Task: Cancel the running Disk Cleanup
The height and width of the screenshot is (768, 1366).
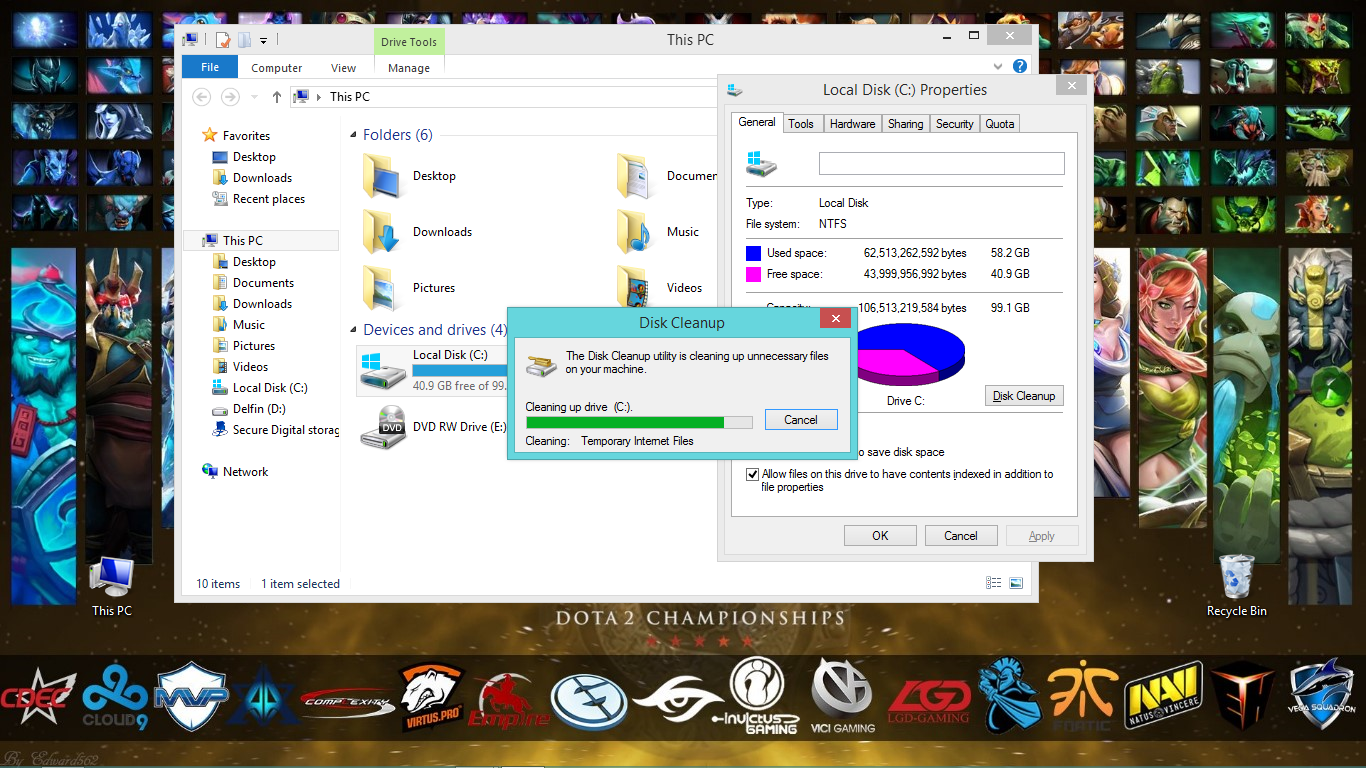Action: [801, 420]
